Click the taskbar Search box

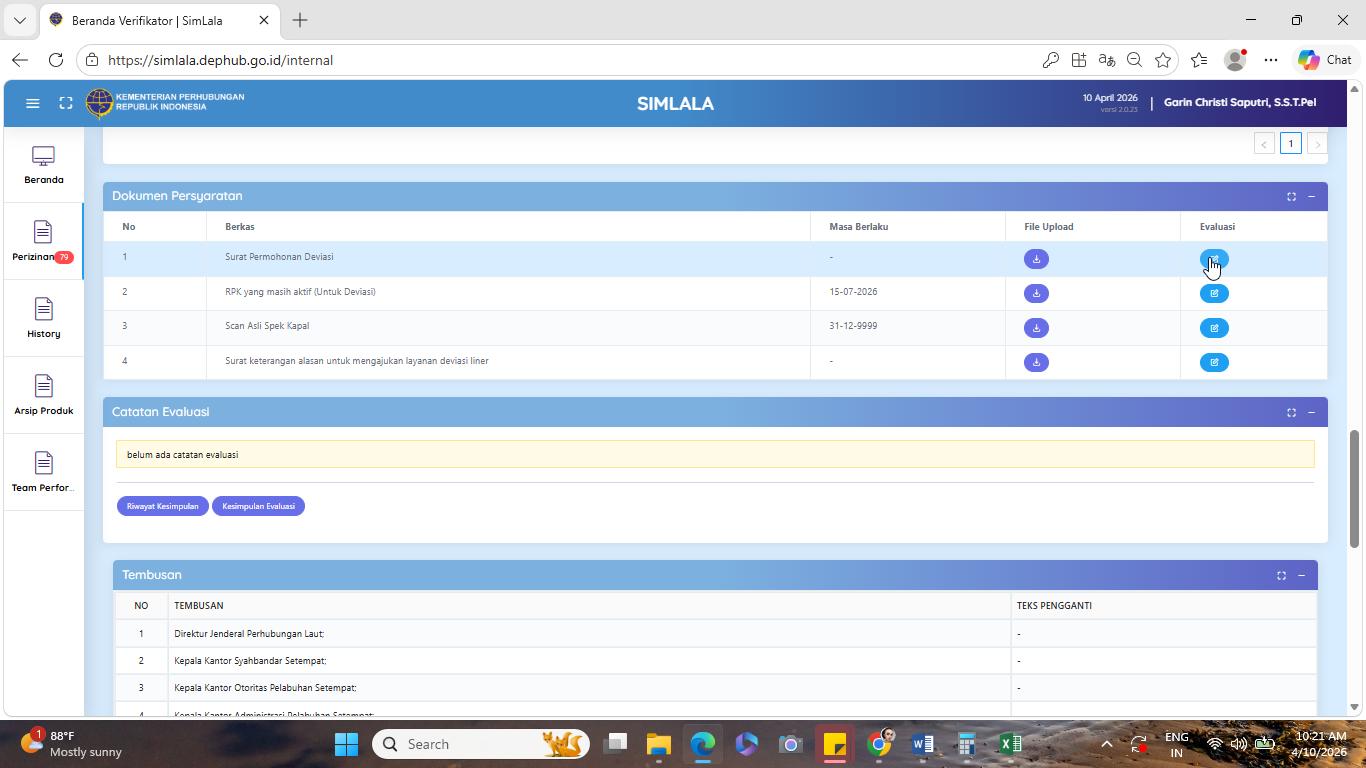click(x=482, y=744)
